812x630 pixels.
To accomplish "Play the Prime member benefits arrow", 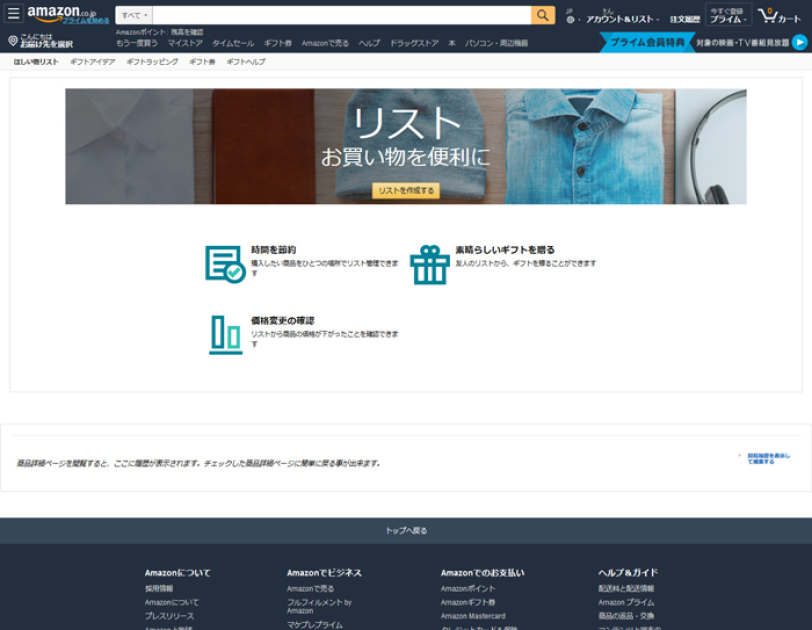I will click(x=800, y=42).
